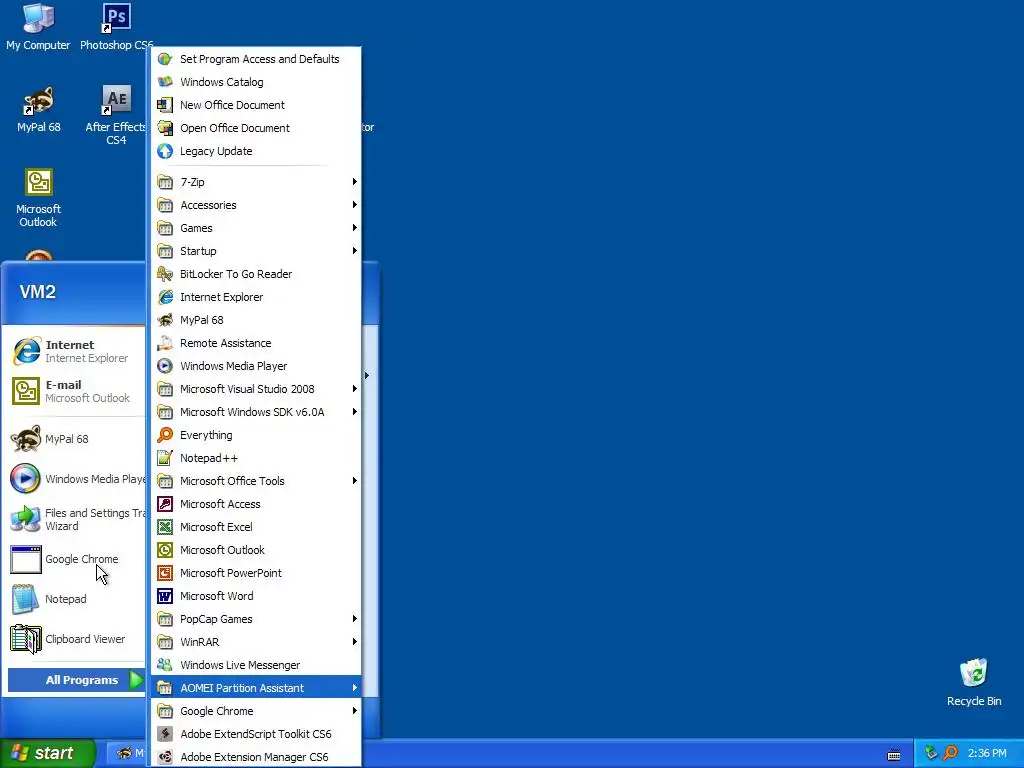This screenshot has height=768, width=1024.
Task: Open Remote Assistance
Action: (256, 343)
